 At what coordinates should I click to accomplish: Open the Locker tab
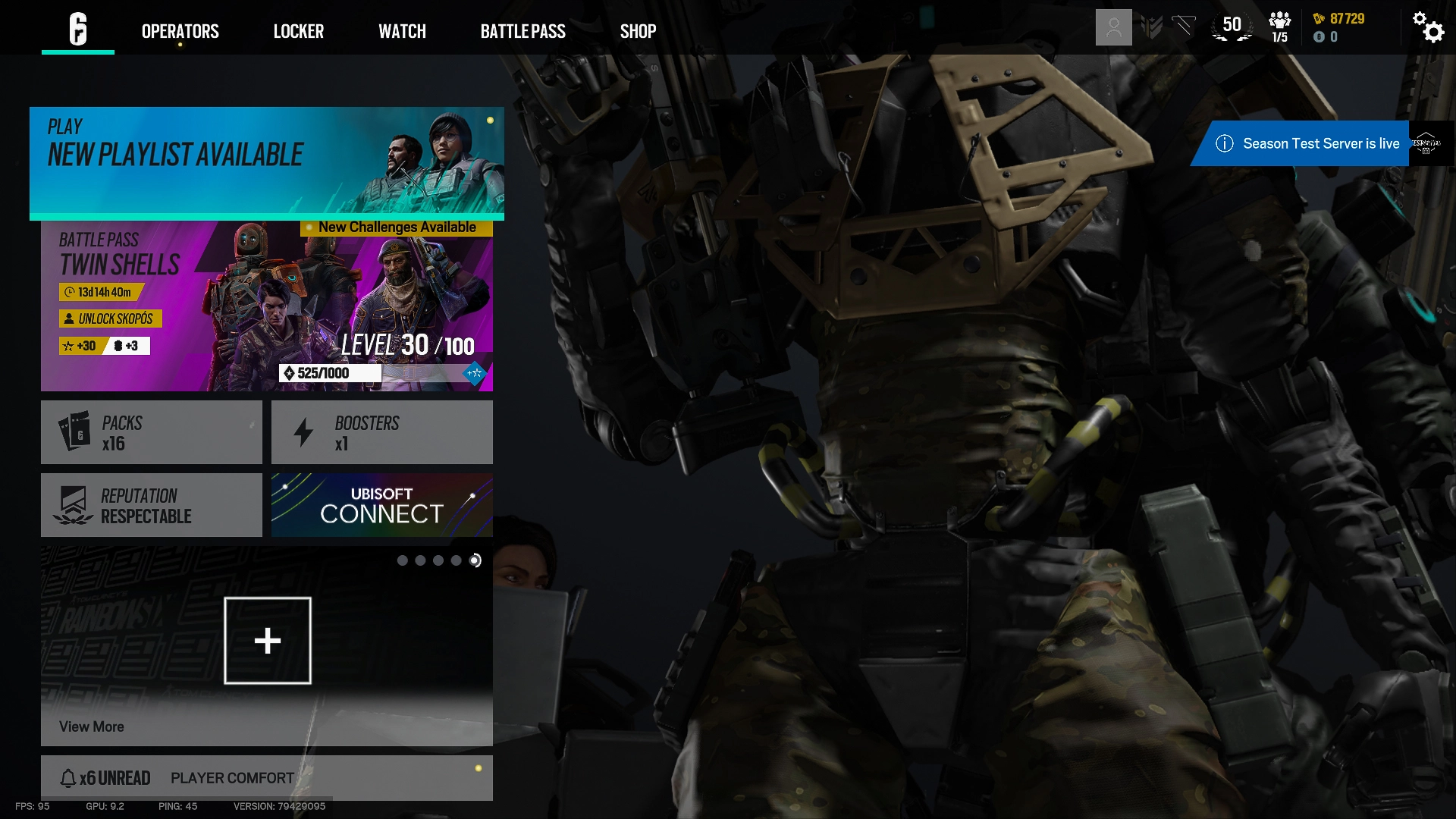coord(298,31)
